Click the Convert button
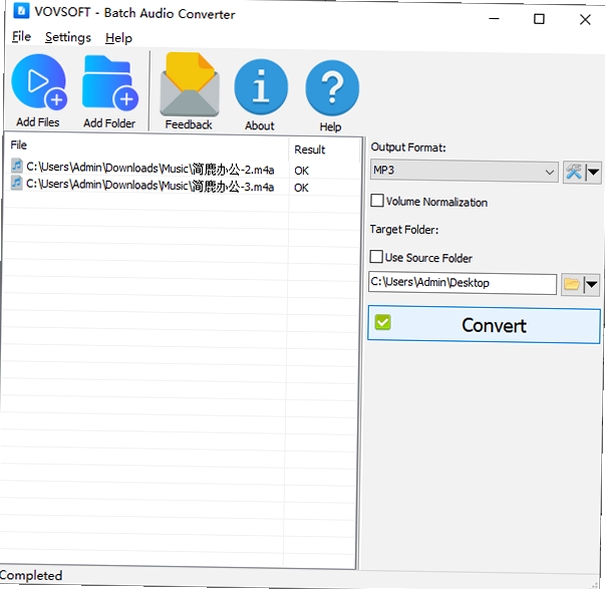Screen dimensions: 605x589 484,324
